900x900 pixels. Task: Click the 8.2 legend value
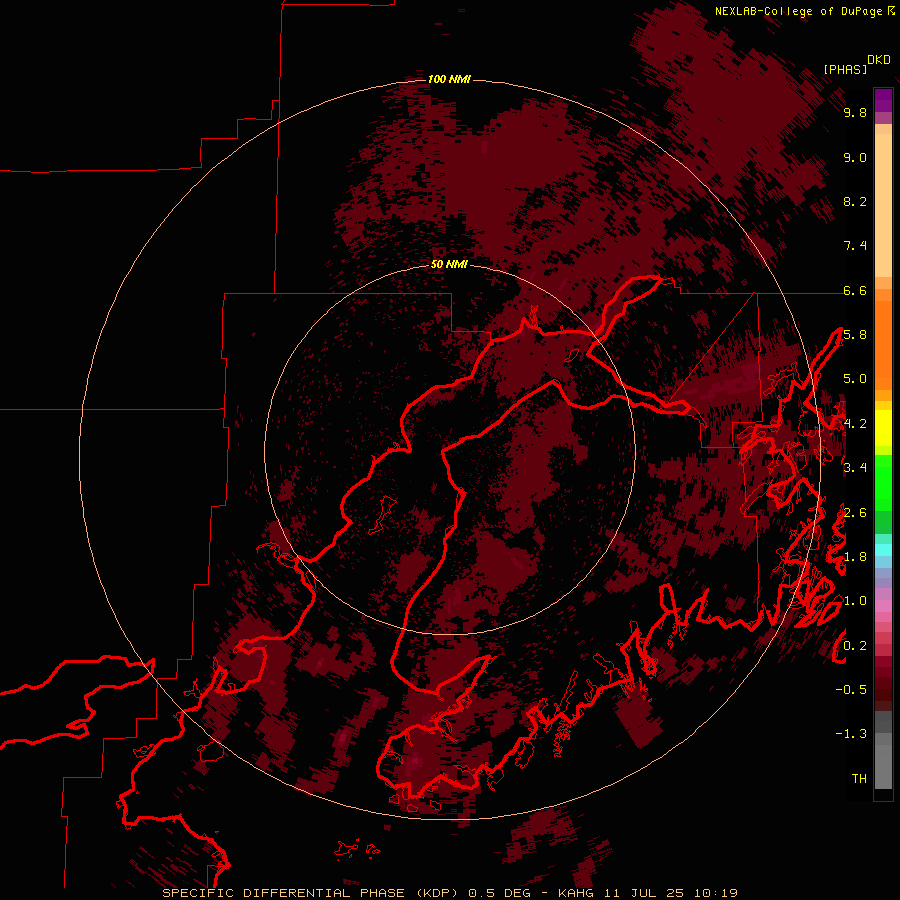click(x=855, y=201)
